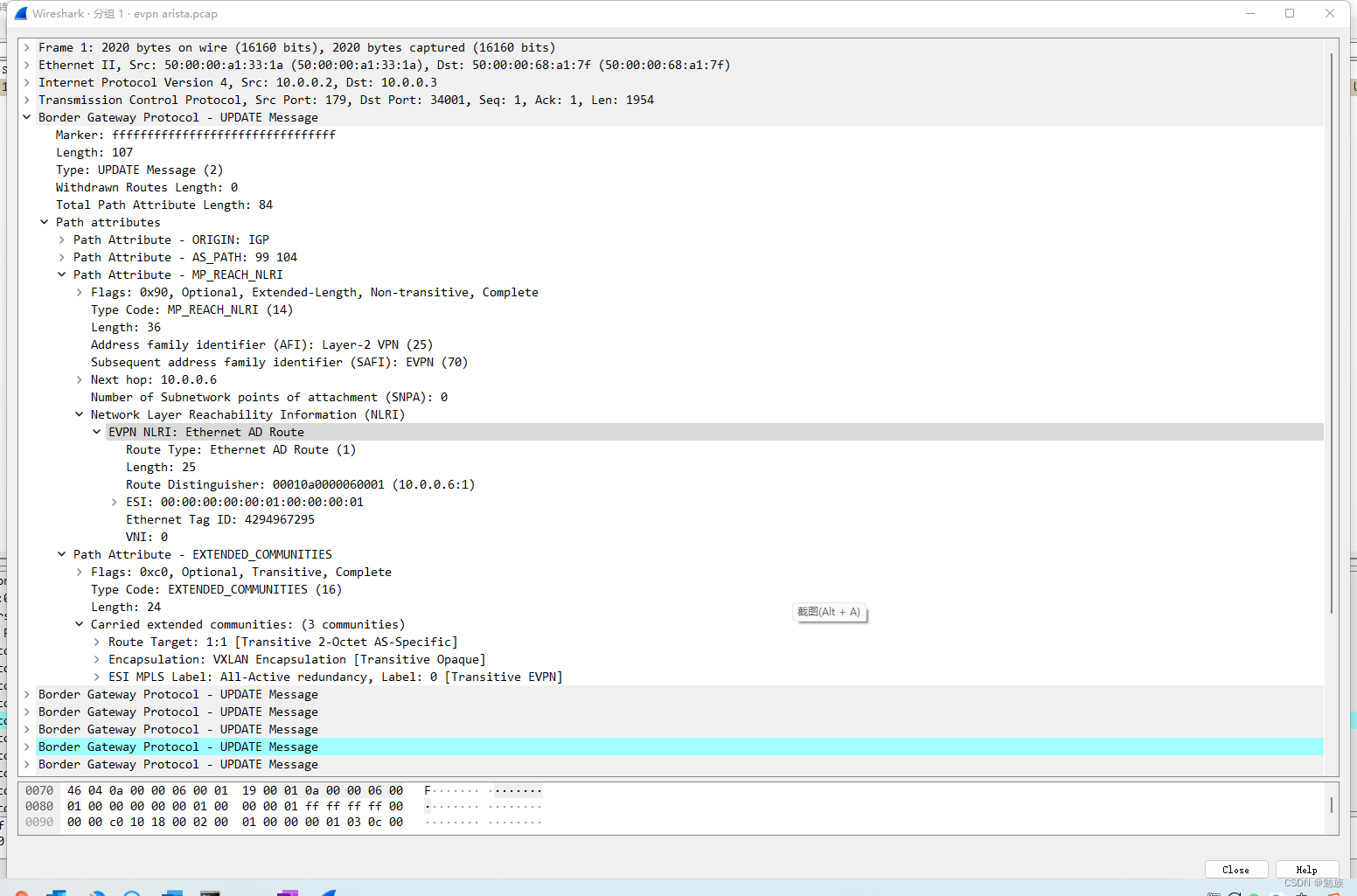The height and width of the screenshot is (896, 1357).
Task: Select Number of Subnetwork points of attachment row
Action: pyautogui.click(x=672, y=397)
